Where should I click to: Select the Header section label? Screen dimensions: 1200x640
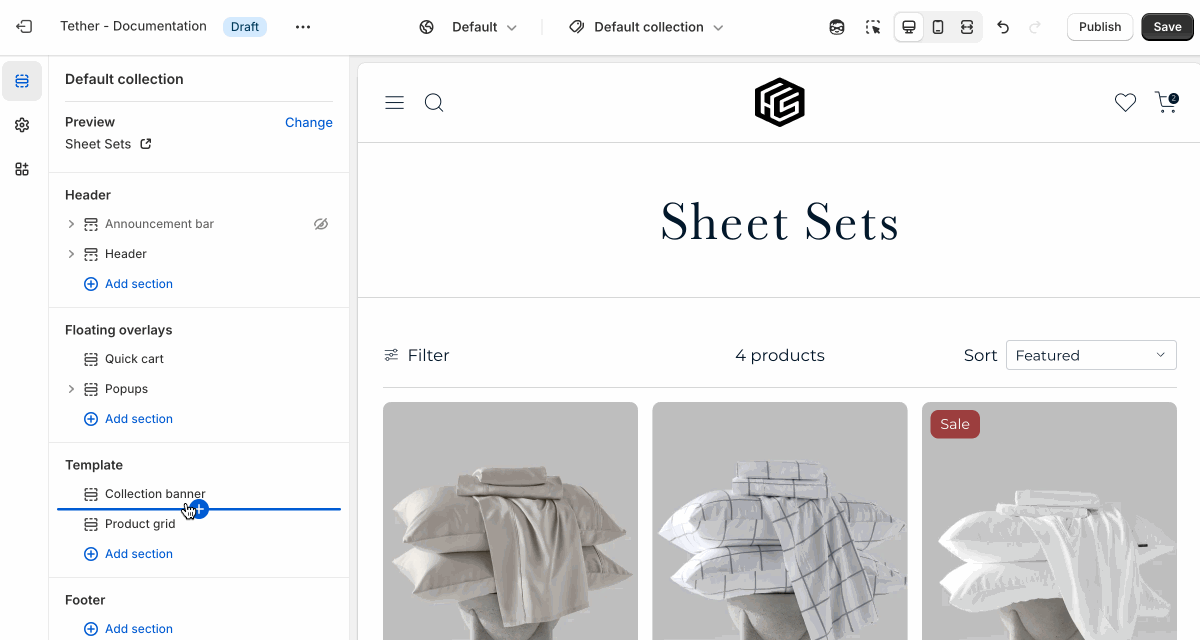click(x=126, y=254)
